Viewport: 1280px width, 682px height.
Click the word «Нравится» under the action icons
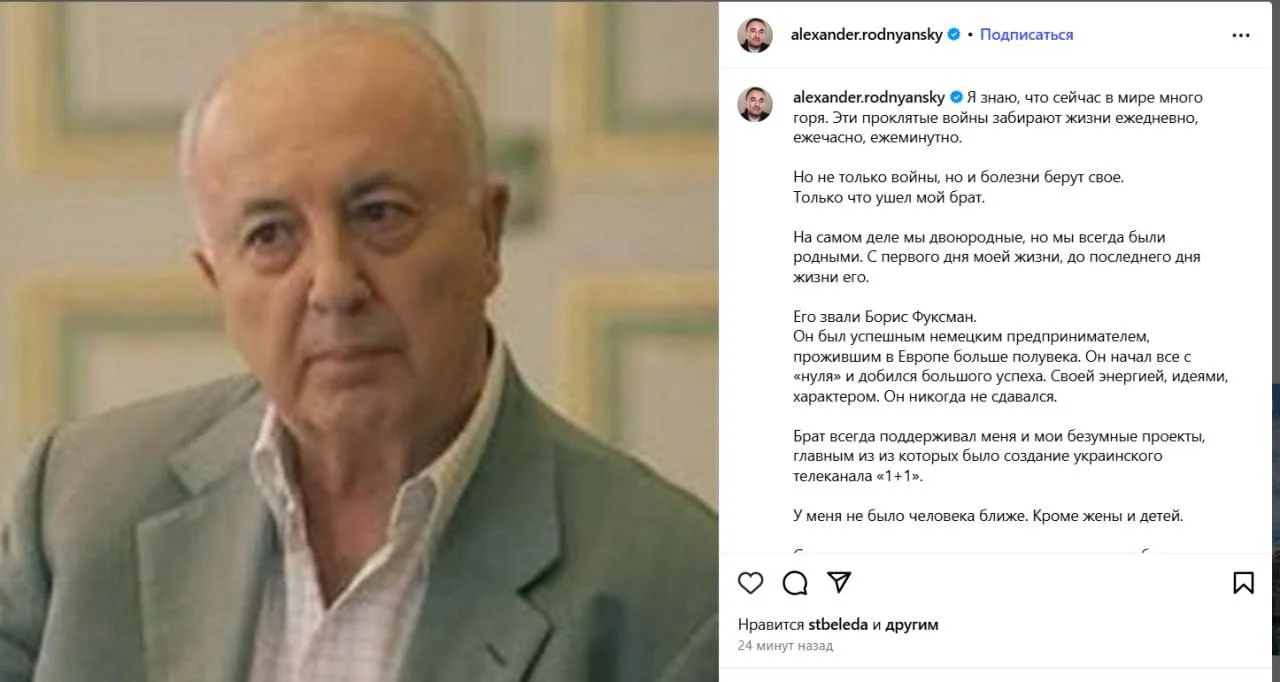tap(765, 625)
